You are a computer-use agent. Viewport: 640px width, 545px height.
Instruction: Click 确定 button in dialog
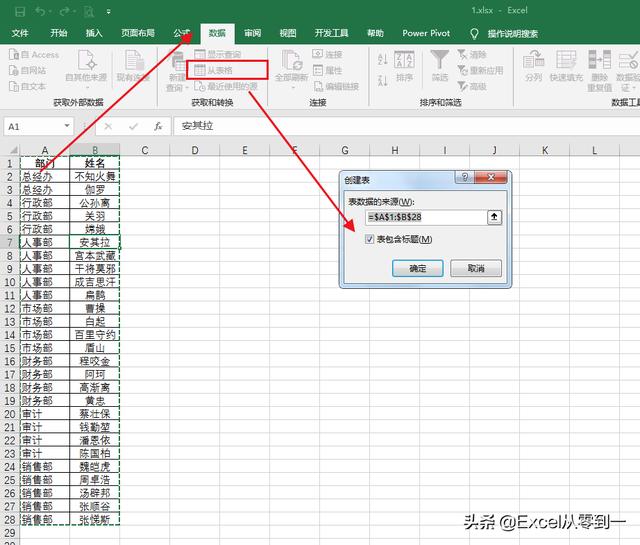pos(418,269)
